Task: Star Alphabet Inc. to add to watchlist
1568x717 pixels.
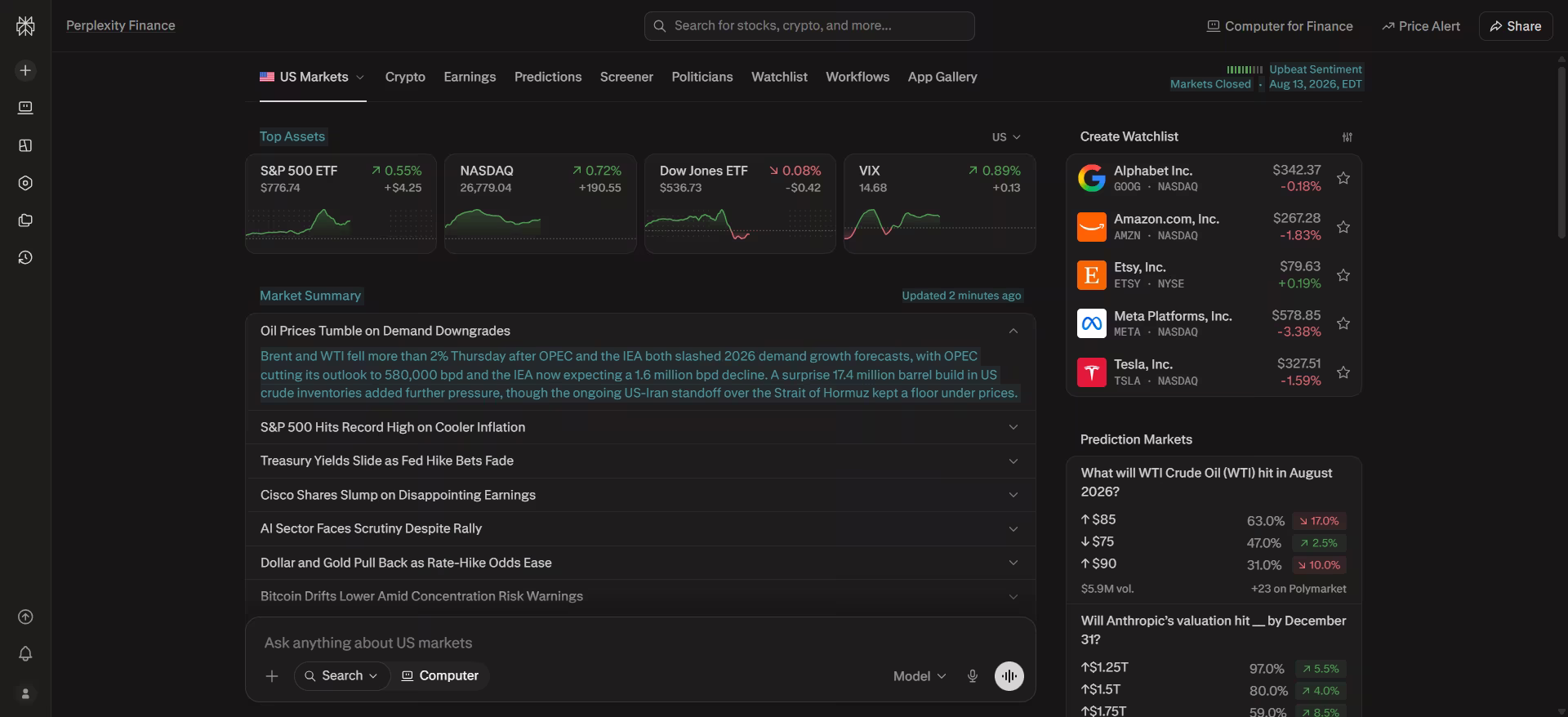Action: click(x=1343, y=178)
